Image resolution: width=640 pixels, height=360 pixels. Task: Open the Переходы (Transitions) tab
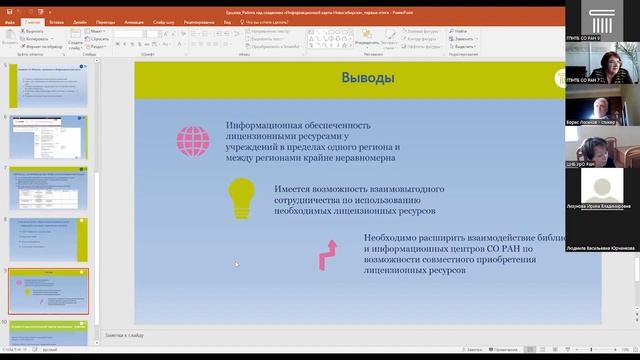[x=105, y=22]
